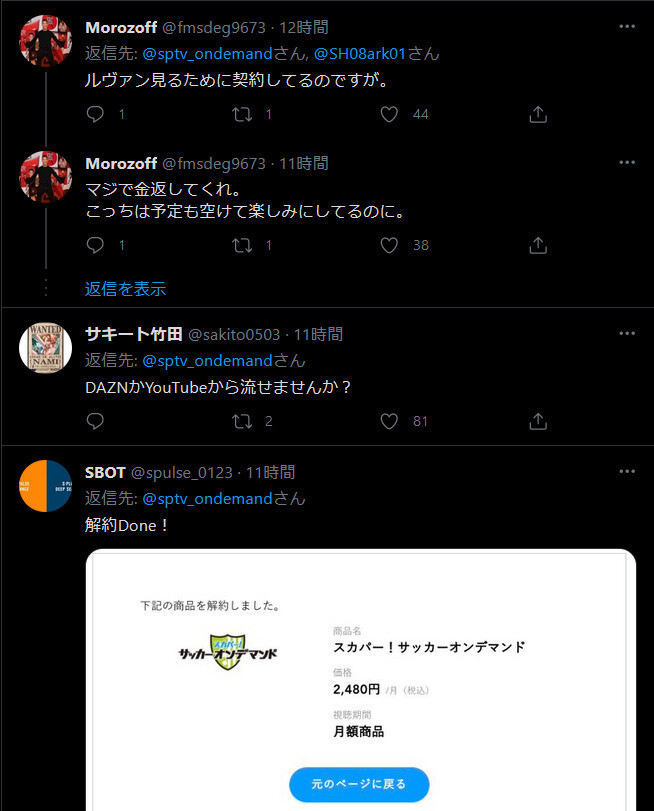Open more options menu on SBOT's tweet

click(x=627, y=471)
